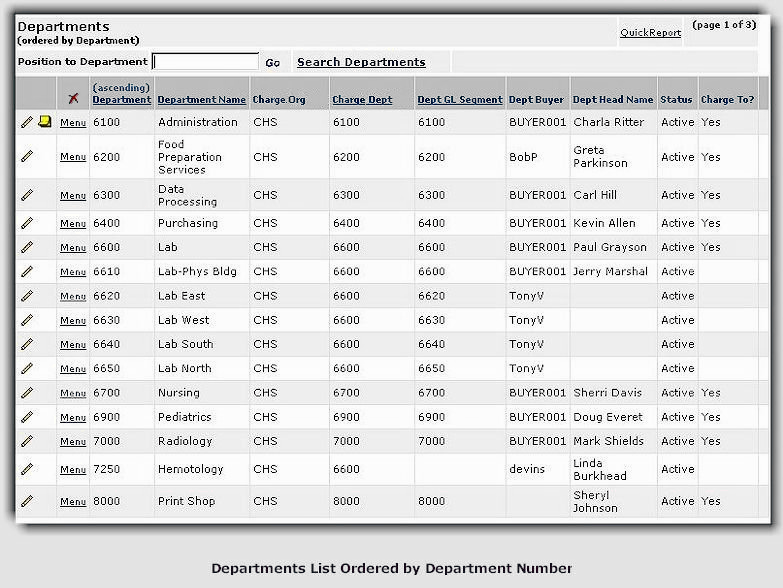Click pencil icon for Lab East row

click(x=27, y=296)
